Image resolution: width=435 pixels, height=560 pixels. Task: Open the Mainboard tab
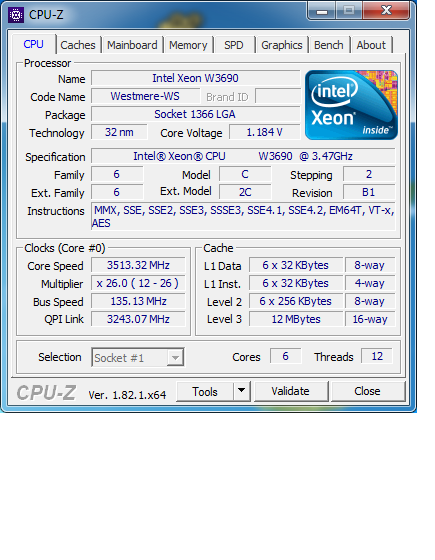tap(132, 45)
